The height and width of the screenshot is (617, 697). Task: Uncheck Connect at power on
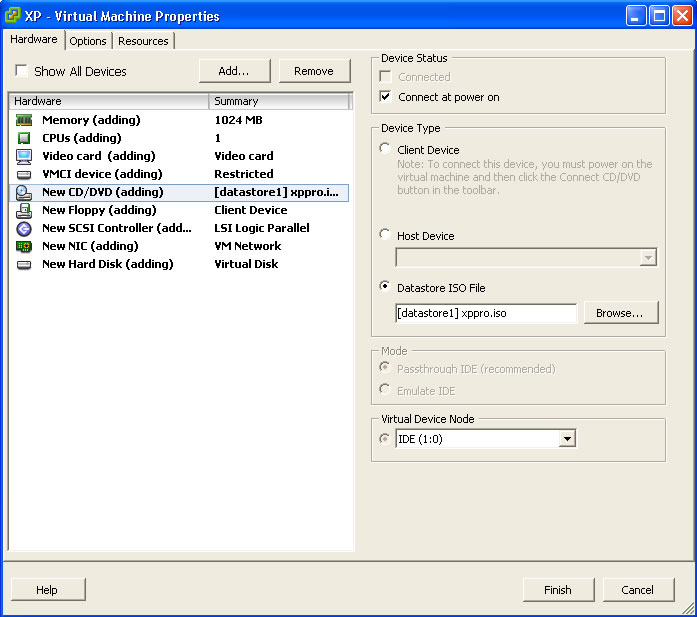coord(385,96)
